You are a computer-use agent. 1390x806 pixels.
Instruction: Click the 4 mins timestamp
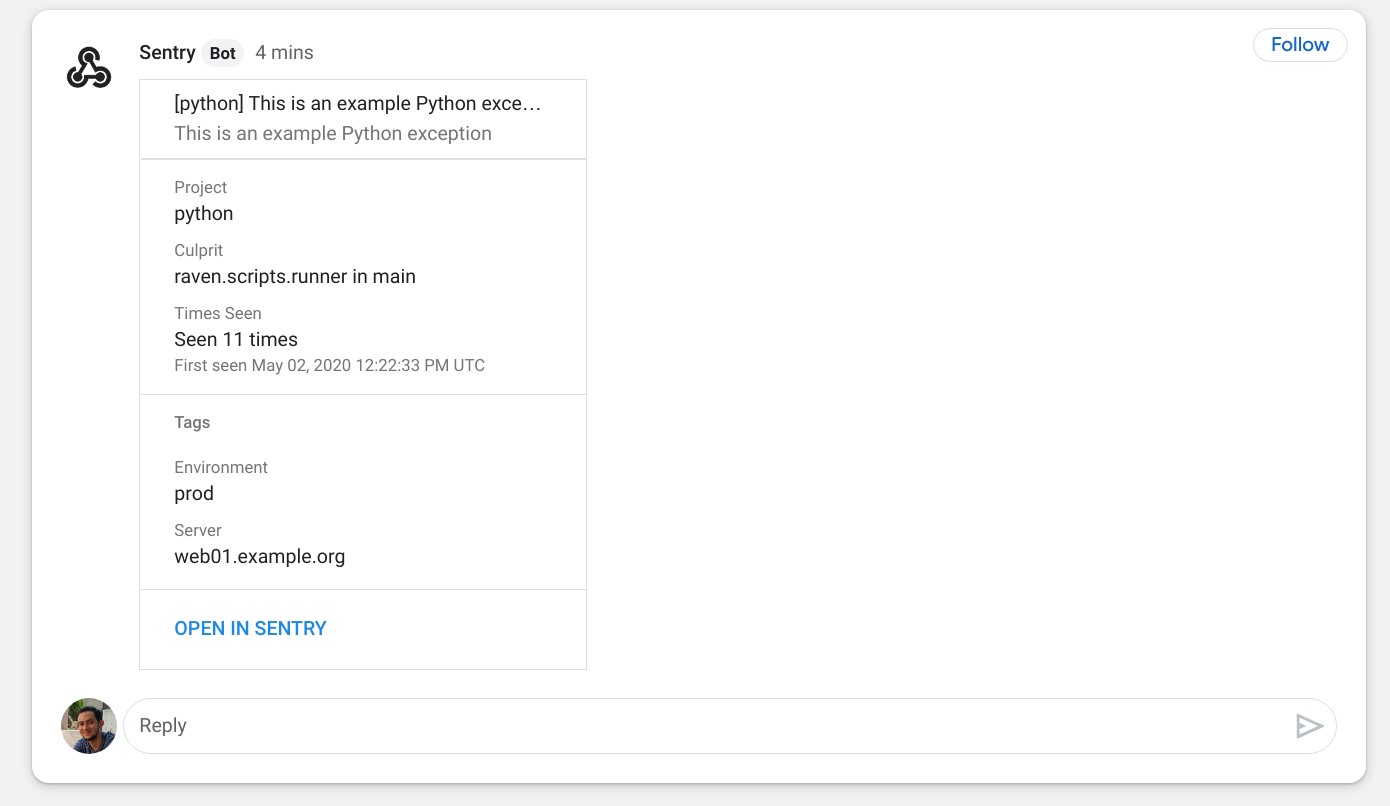tap(284, 52)
